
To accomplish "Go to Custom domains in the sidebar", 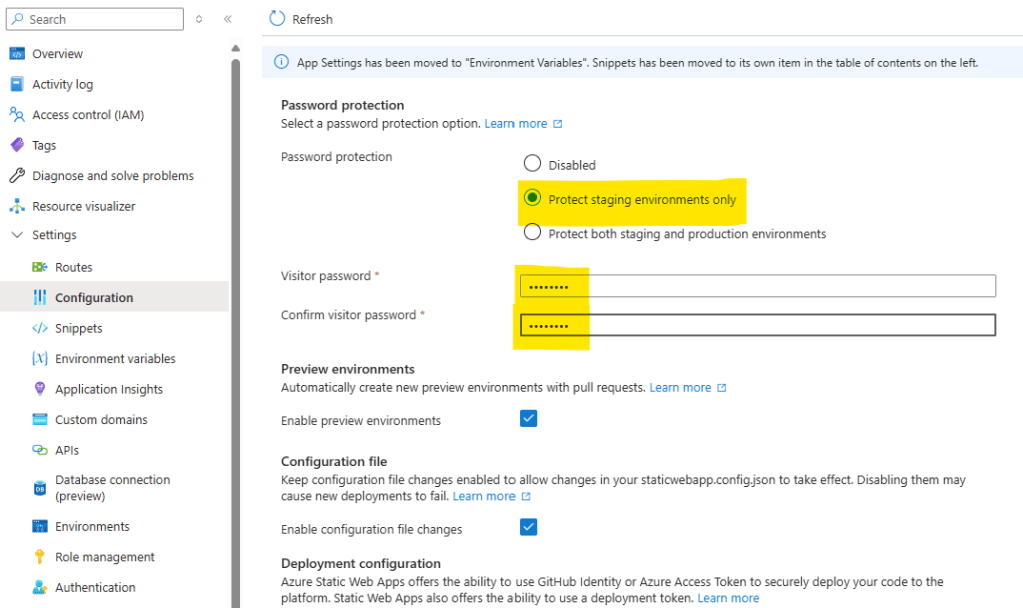I will pyautogui.click(x=101, y=420).
